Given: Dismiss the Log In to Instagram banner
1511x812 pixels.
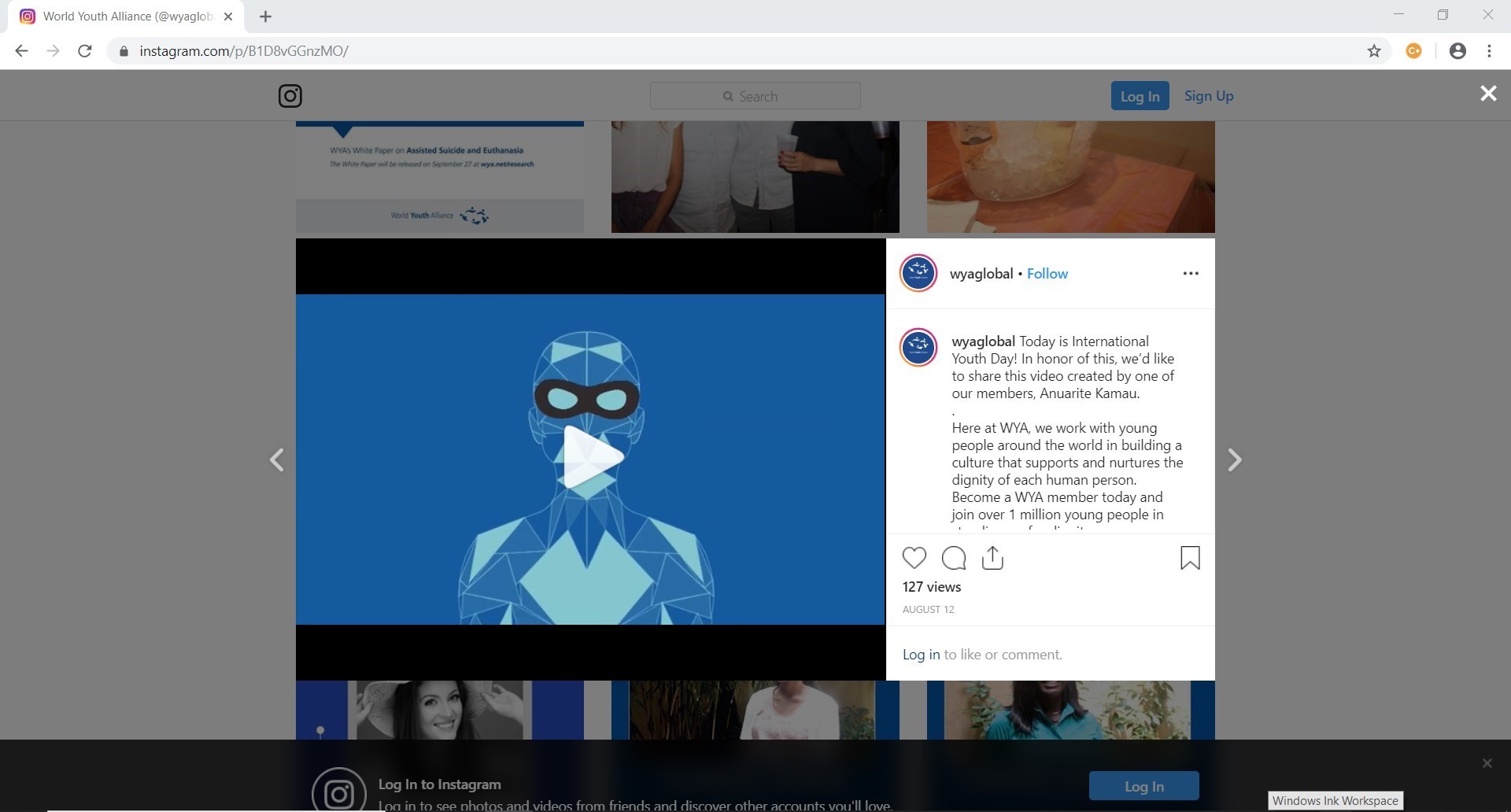Looking at the screenshot, I should tap(1487, 763).
